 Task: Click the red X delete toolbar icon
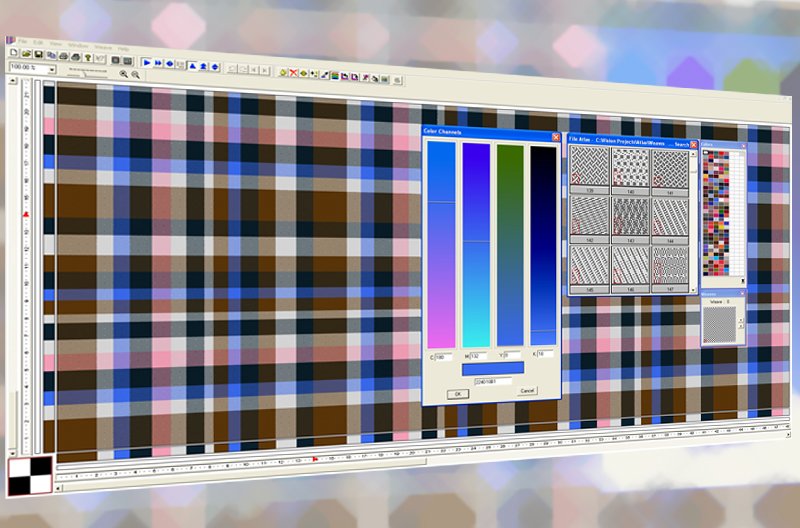tap(294, 73)
